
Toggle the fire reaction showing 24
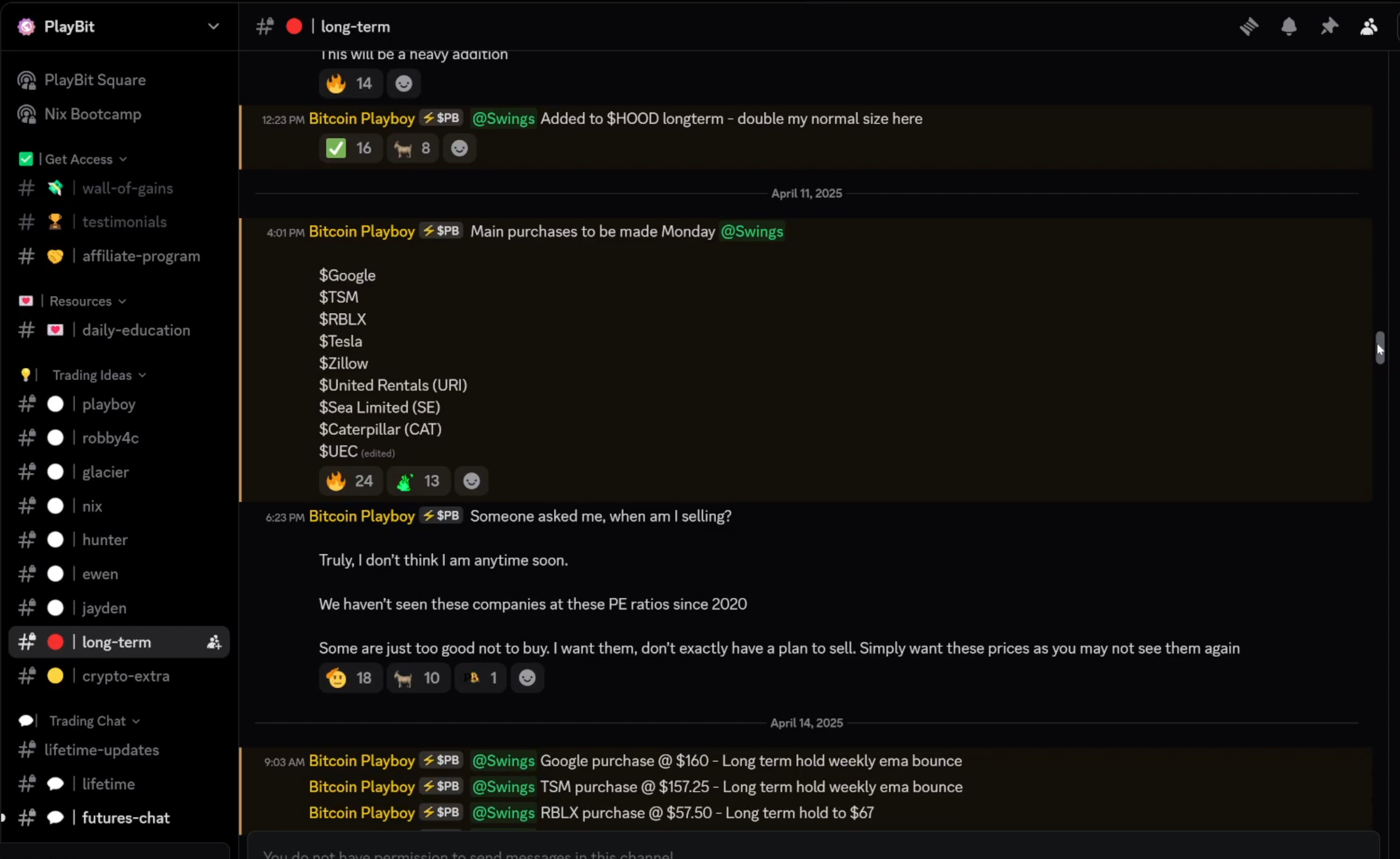(350, 481)
